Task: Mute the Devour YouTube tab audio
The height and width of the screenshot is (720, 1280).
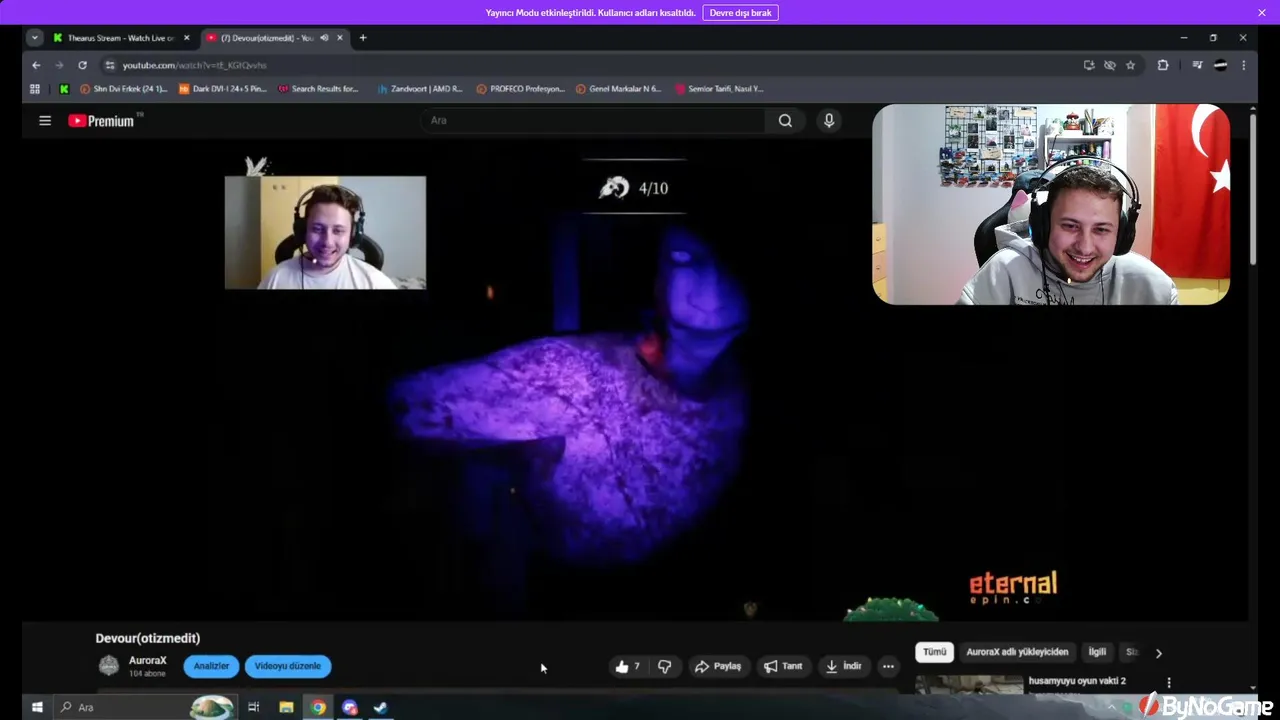Action: point(324,38)
